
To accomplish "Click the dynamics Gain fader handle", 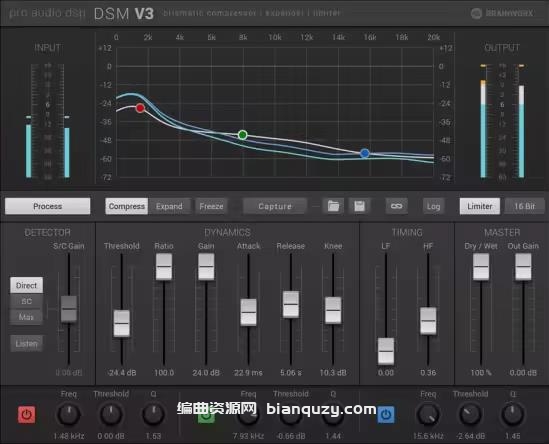I will 206,266.
